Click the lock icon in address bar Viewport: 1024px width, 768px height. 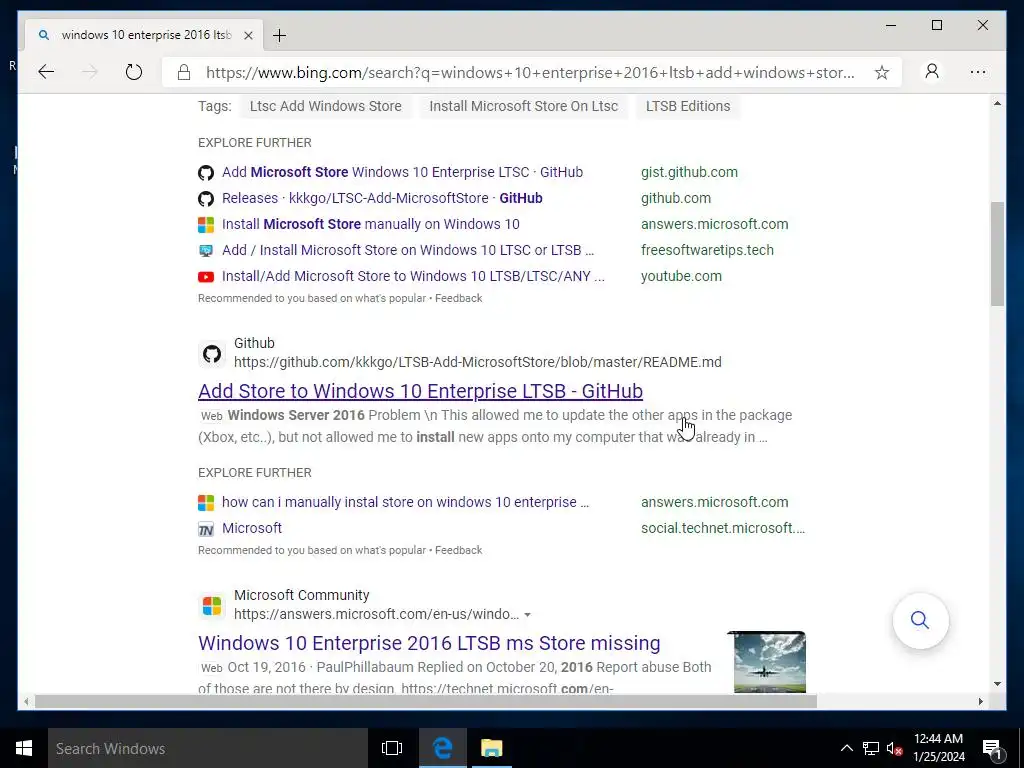click(x=184, y=72)
